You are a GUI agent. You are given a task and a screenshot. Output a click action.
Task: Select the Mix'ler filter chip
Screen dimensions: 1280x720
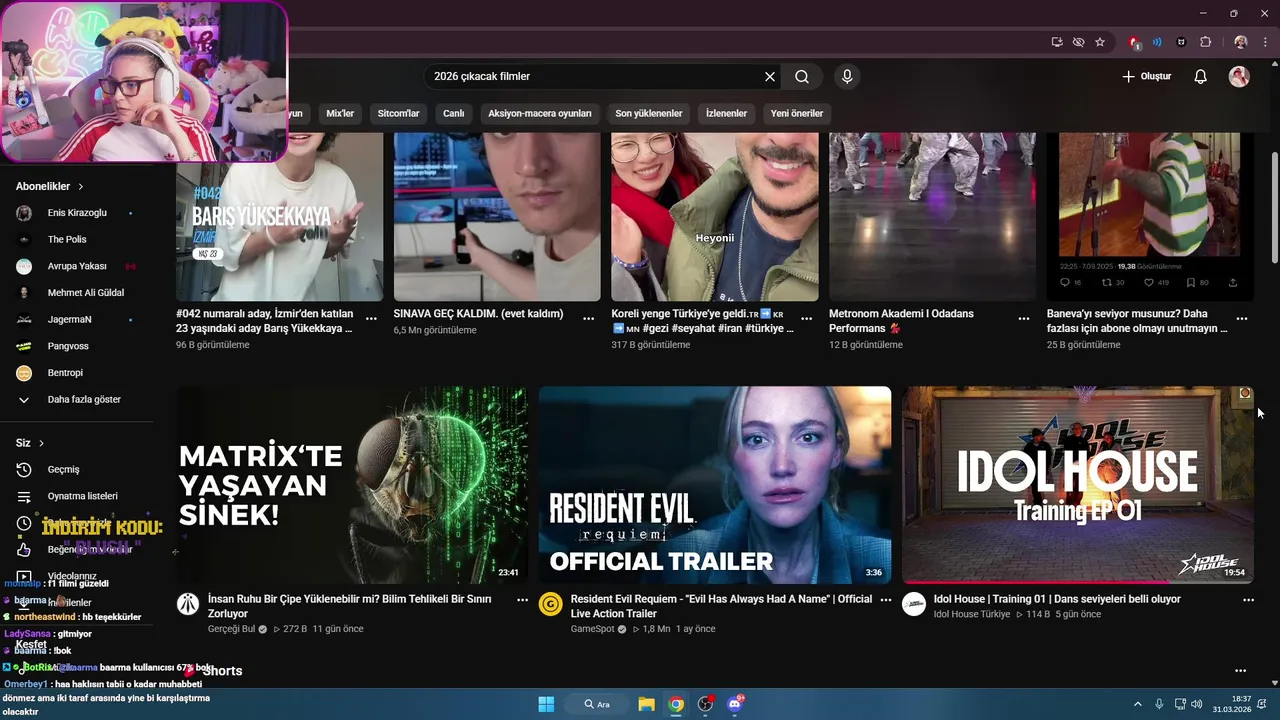[340, 113]
